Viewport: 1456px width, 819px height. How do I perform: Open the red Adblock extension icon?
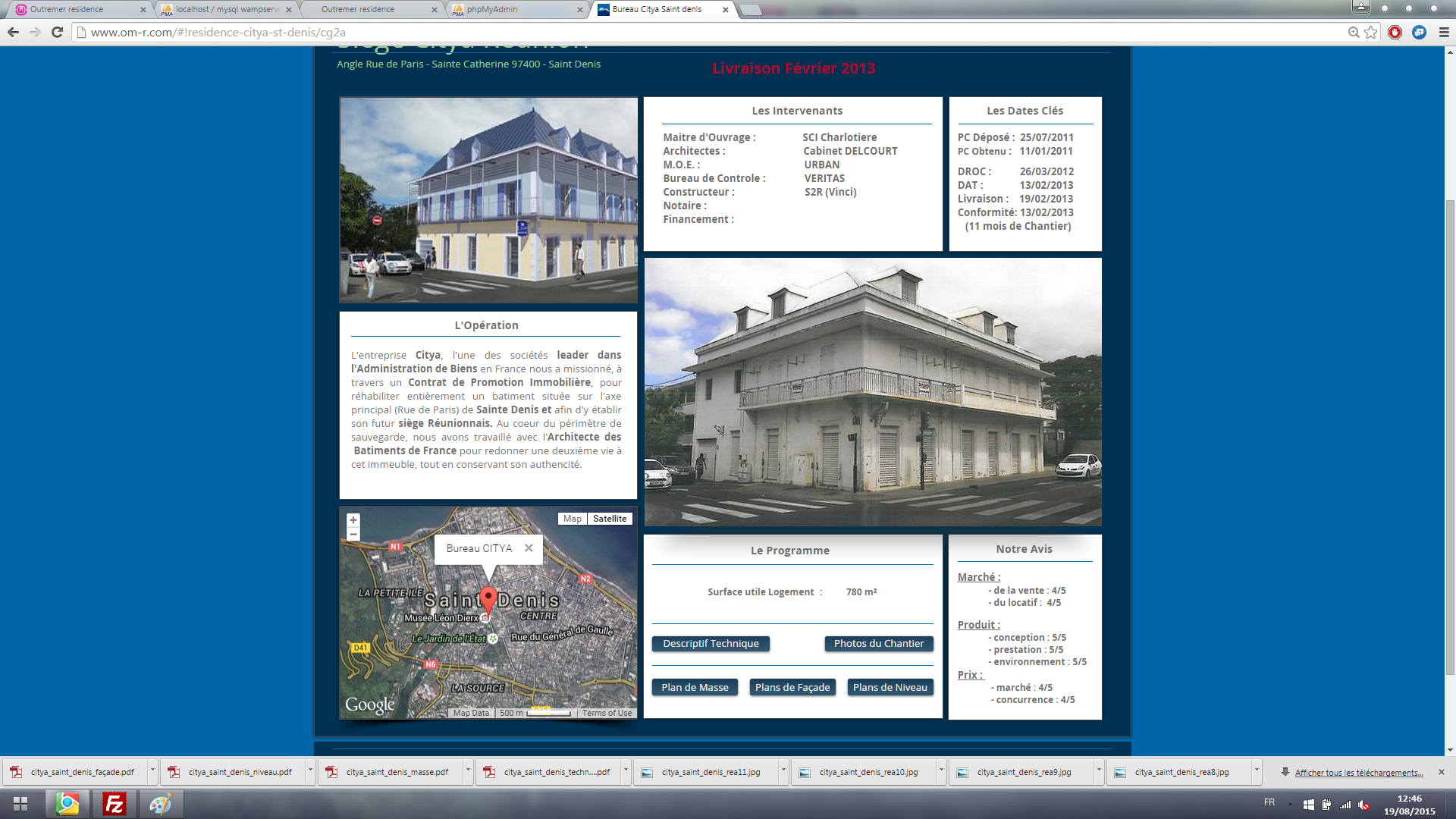tap(1395, 33)
